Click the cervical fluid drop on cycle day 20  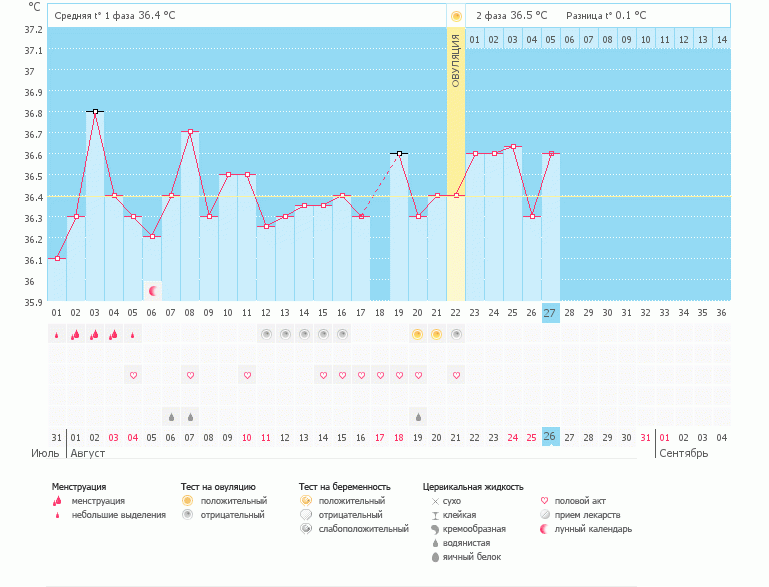(418, 416)
